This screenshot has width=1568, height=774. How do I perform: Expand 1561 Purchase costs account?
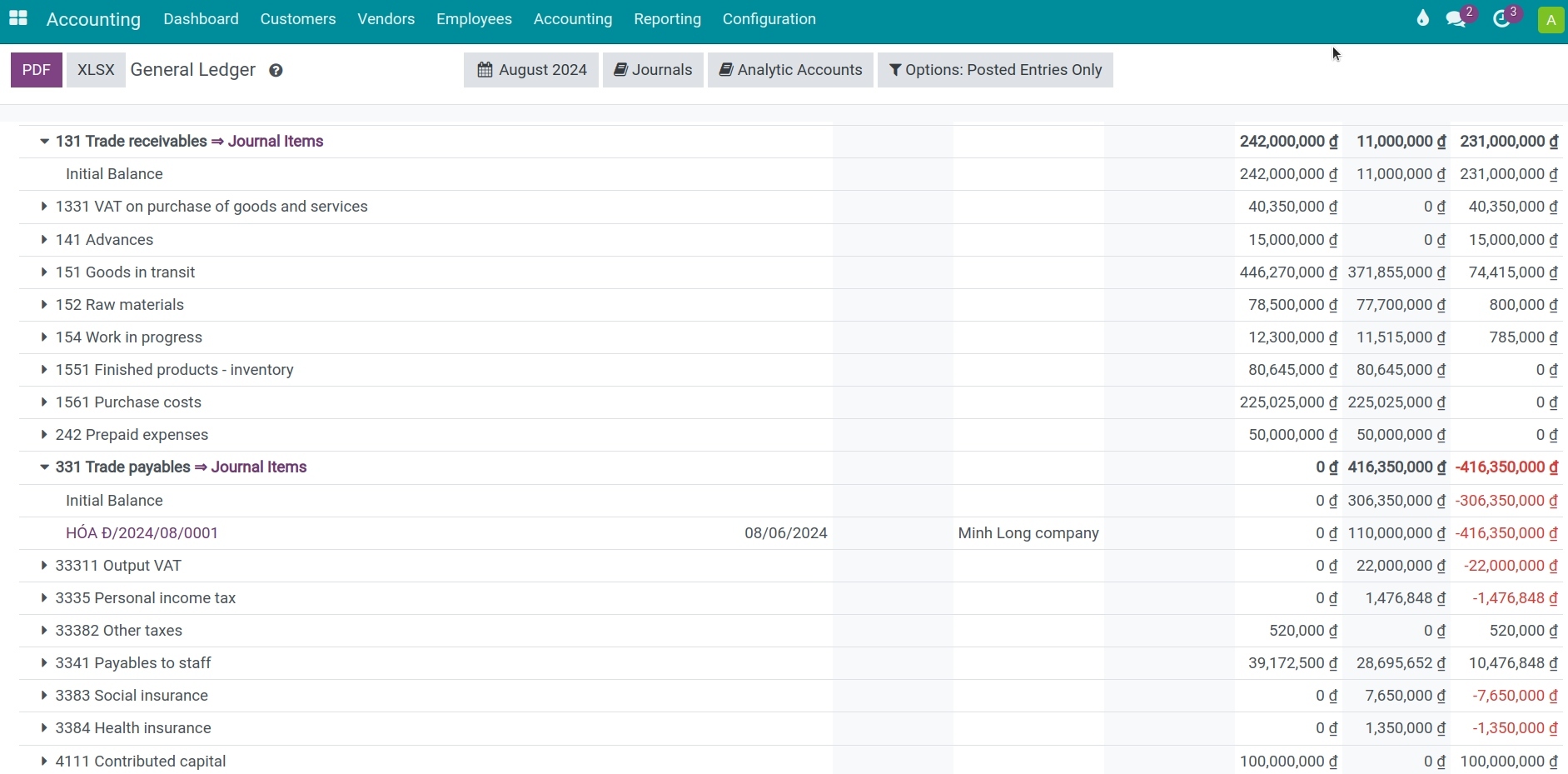[x=44, y=402]
